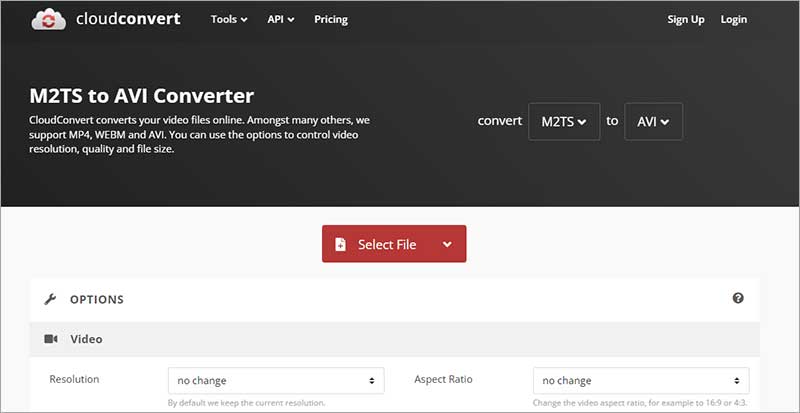
Task: Click the Video section label
Action: pyautogui.click(x=86, y=339)
